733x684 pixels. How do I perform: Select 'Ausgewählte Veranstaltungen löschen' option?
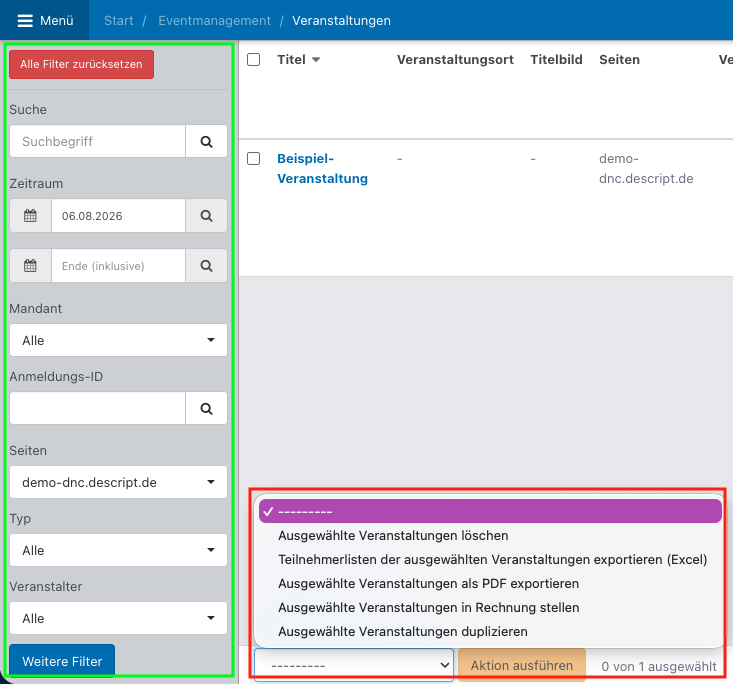pos(393,536)
